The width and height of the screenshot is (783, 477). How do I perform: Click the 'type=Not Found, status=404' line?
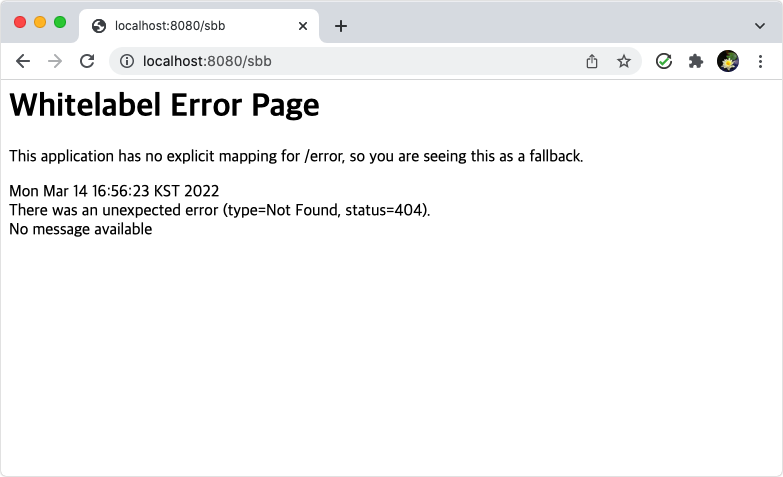[x=220, y=210]
